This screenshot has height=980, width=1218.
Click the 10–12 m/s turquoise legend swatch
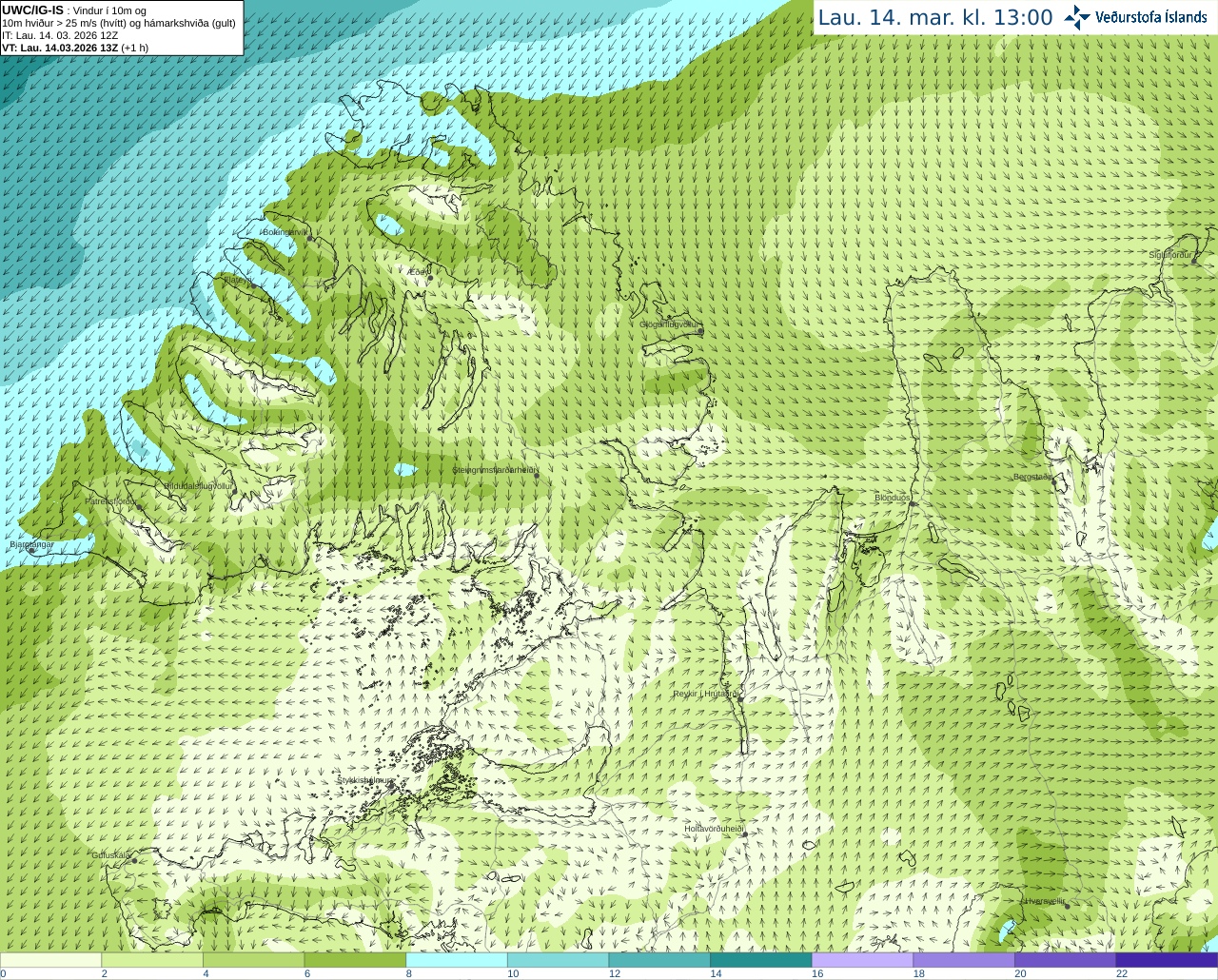click(x=558, y=960)
